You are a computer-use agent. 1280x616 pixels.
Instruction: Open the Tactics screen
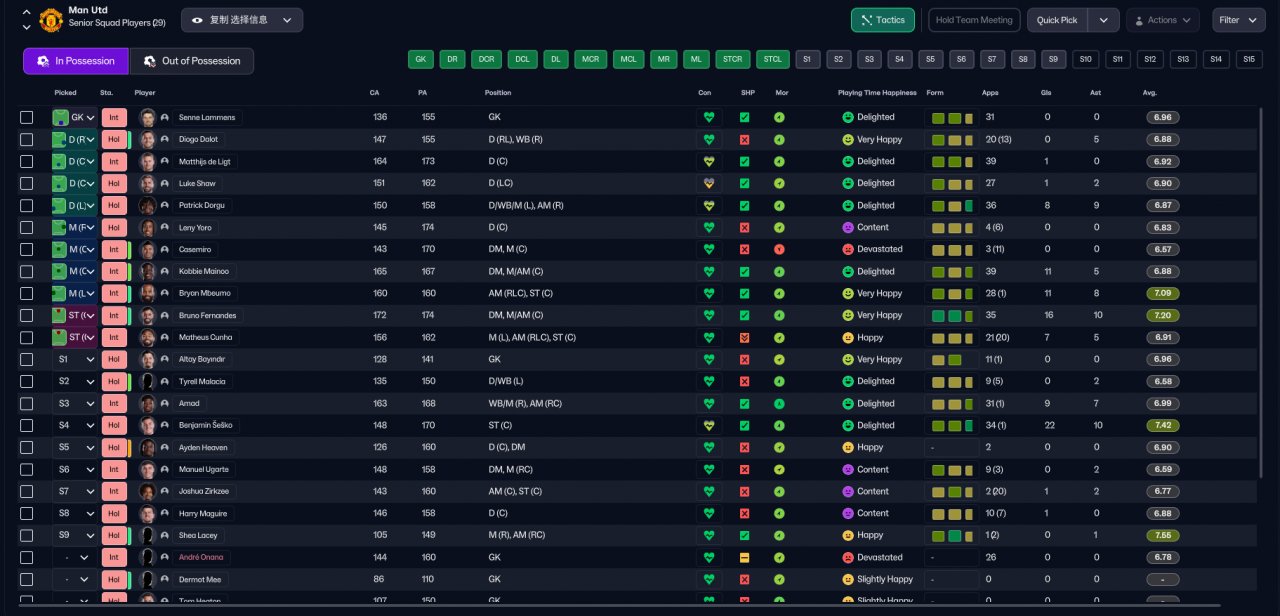(883, 20)
